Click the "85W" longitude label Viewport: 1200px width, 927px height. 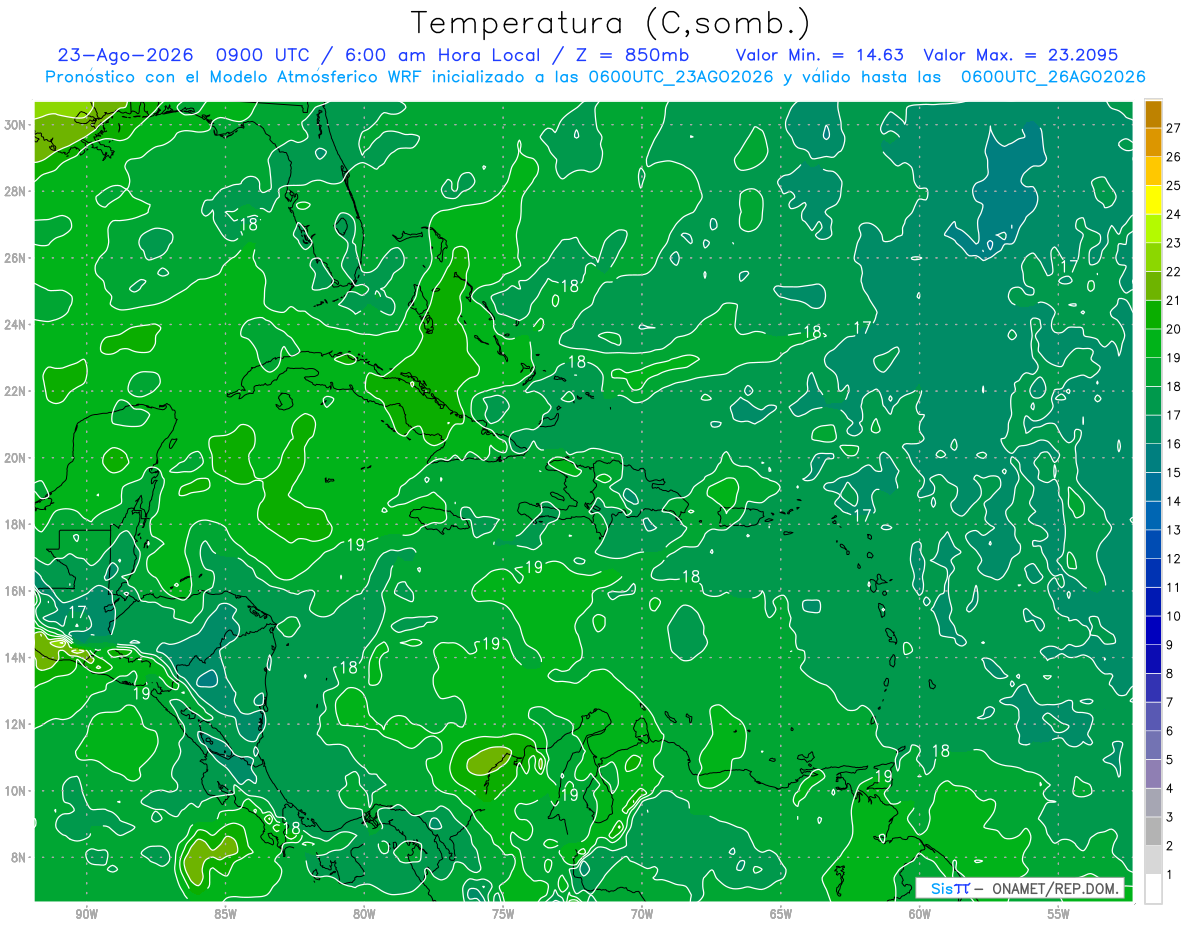[225, 913]
